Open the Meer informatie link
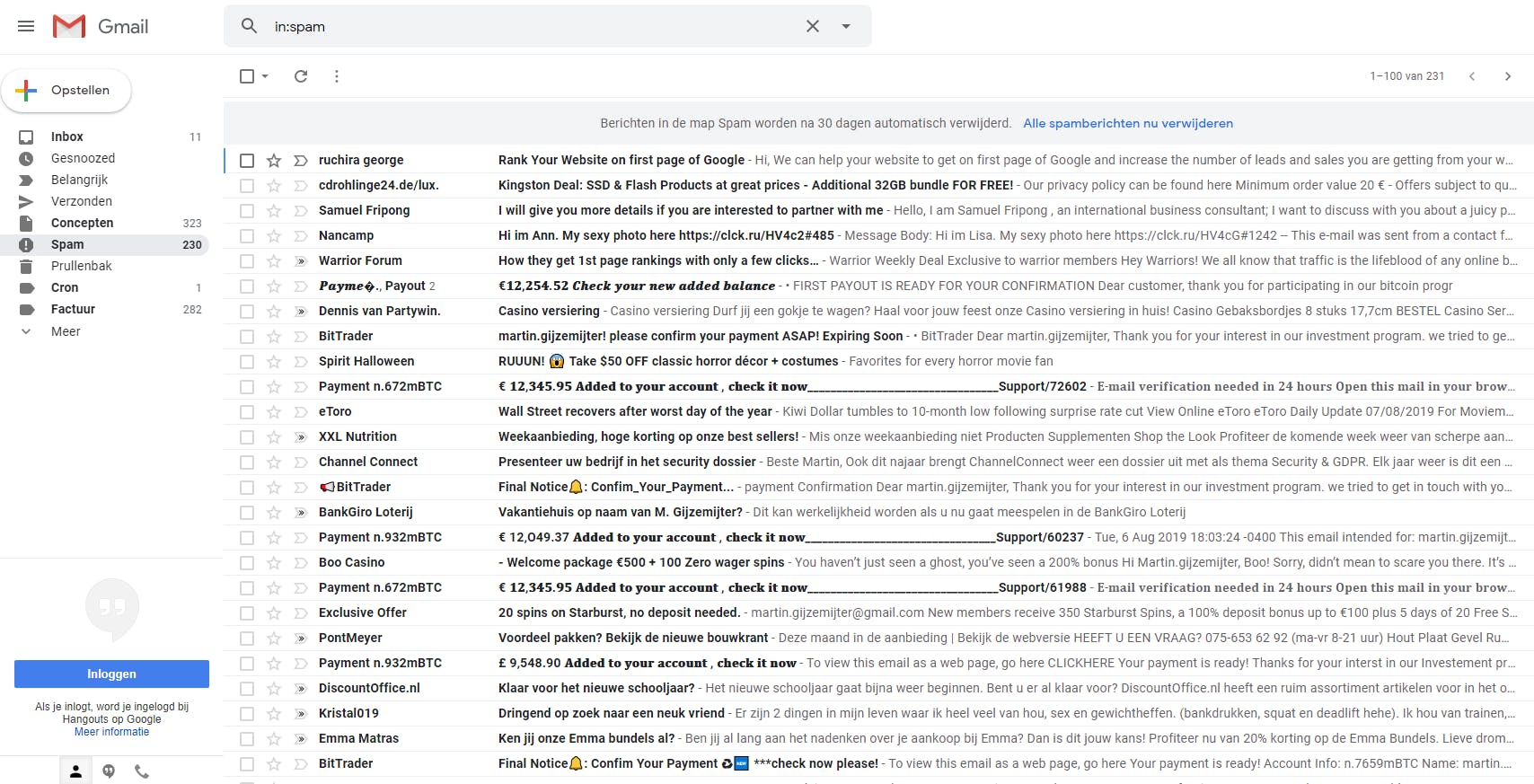The width and height of the screenshot is (1534, 784). [111, 732]
